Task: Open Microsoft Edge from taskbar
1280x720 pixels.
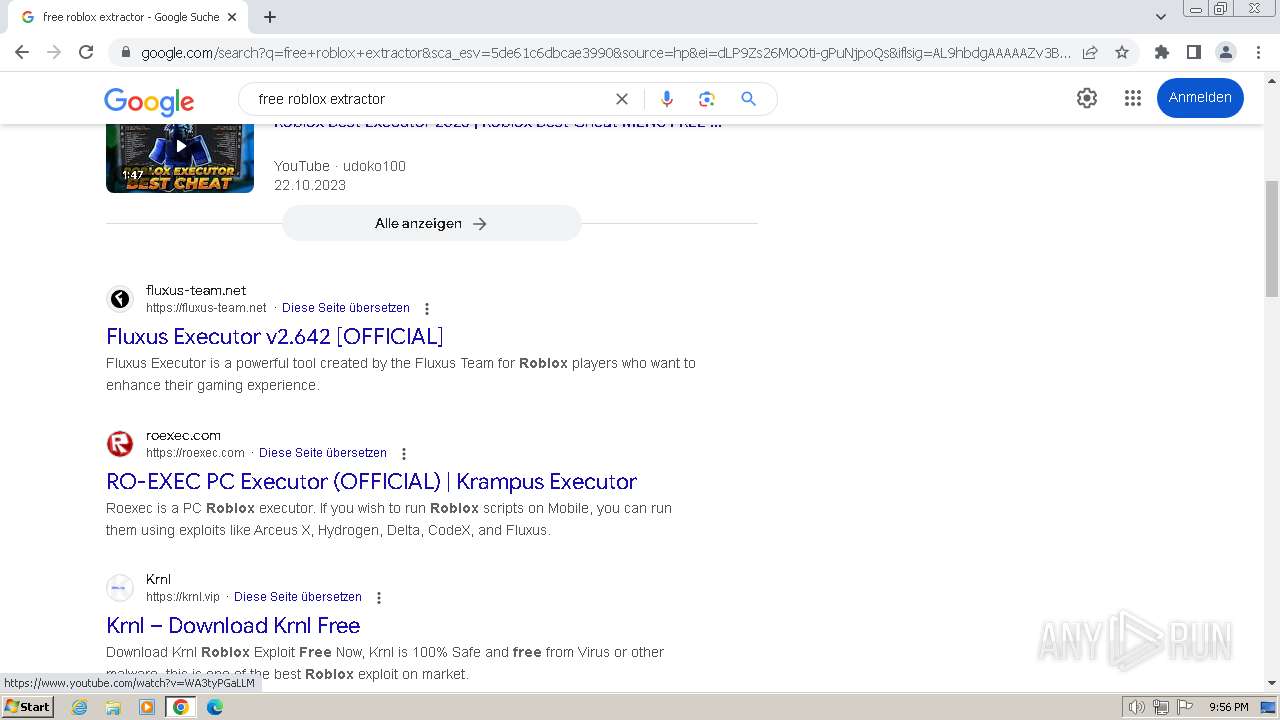Action: pos(215,707)
